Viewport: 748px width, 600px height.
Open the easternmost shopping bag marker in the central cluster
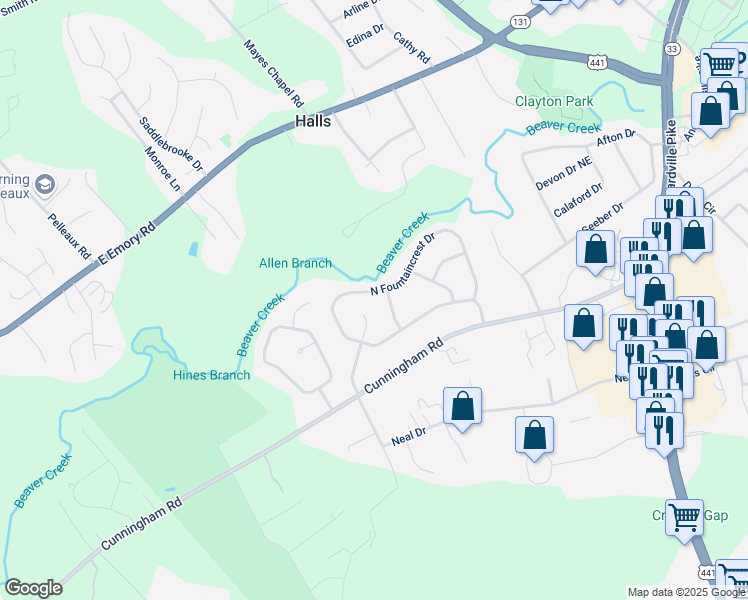(706, 347)
